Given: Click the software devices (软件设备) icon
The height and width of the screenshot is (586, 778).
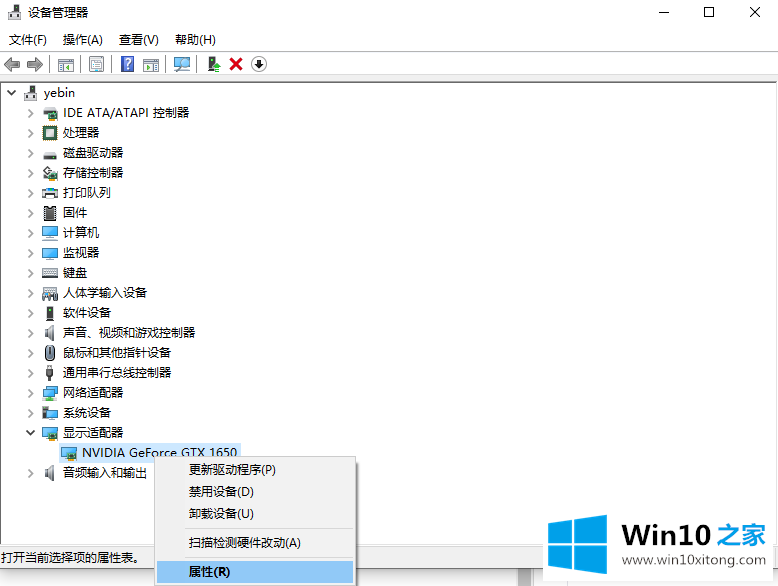Looking at the screenshot, I should click(50, 313).
